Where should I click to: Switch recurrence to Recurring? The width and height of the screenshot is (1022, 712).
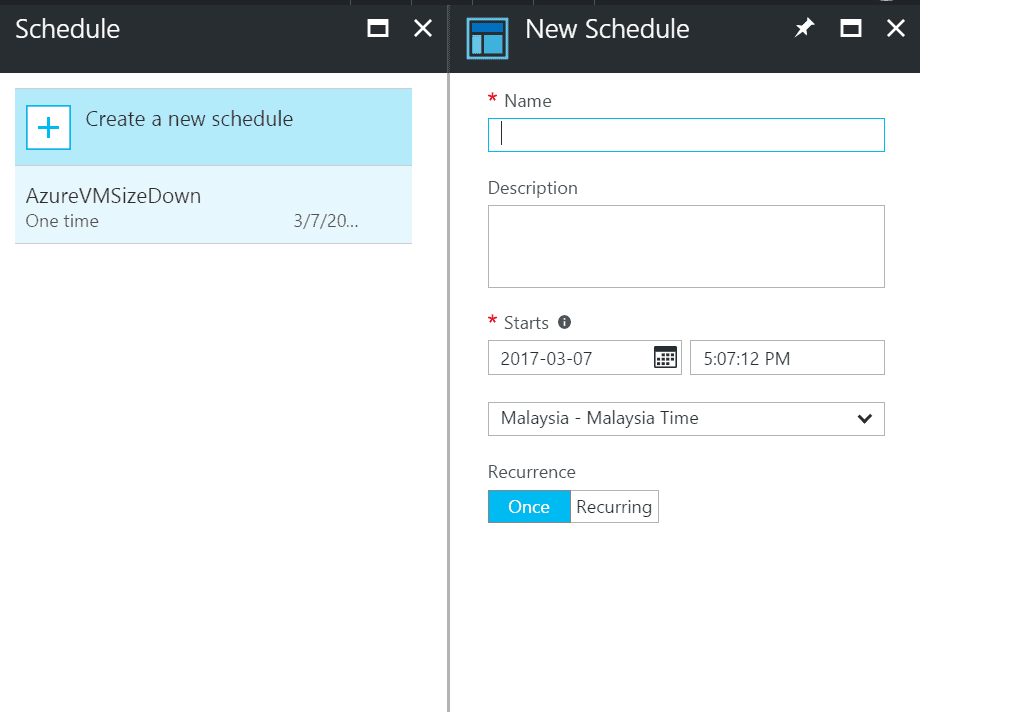tap(613, 506)
